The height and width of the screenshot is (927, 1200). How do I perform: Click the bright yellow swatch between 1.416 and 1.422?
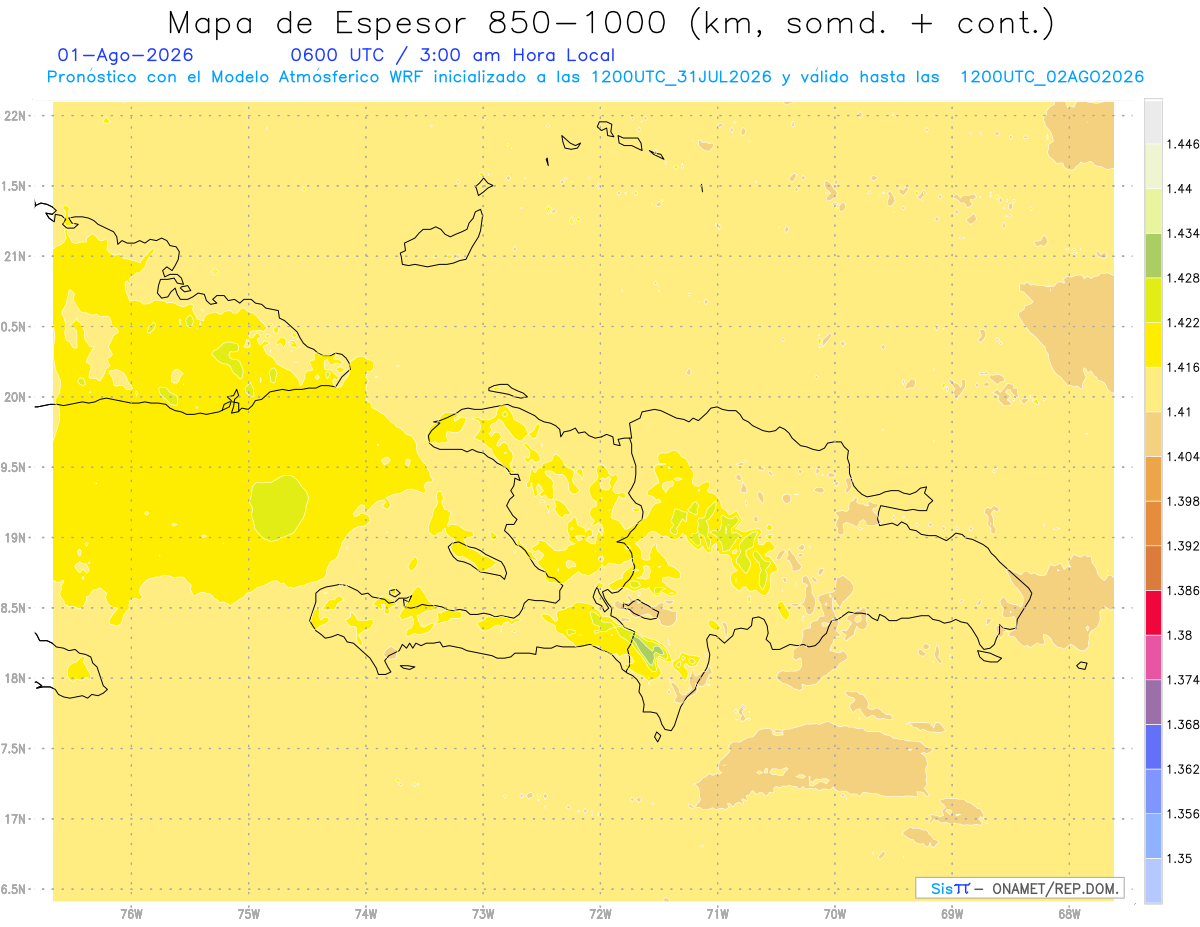coord(1153,345)
